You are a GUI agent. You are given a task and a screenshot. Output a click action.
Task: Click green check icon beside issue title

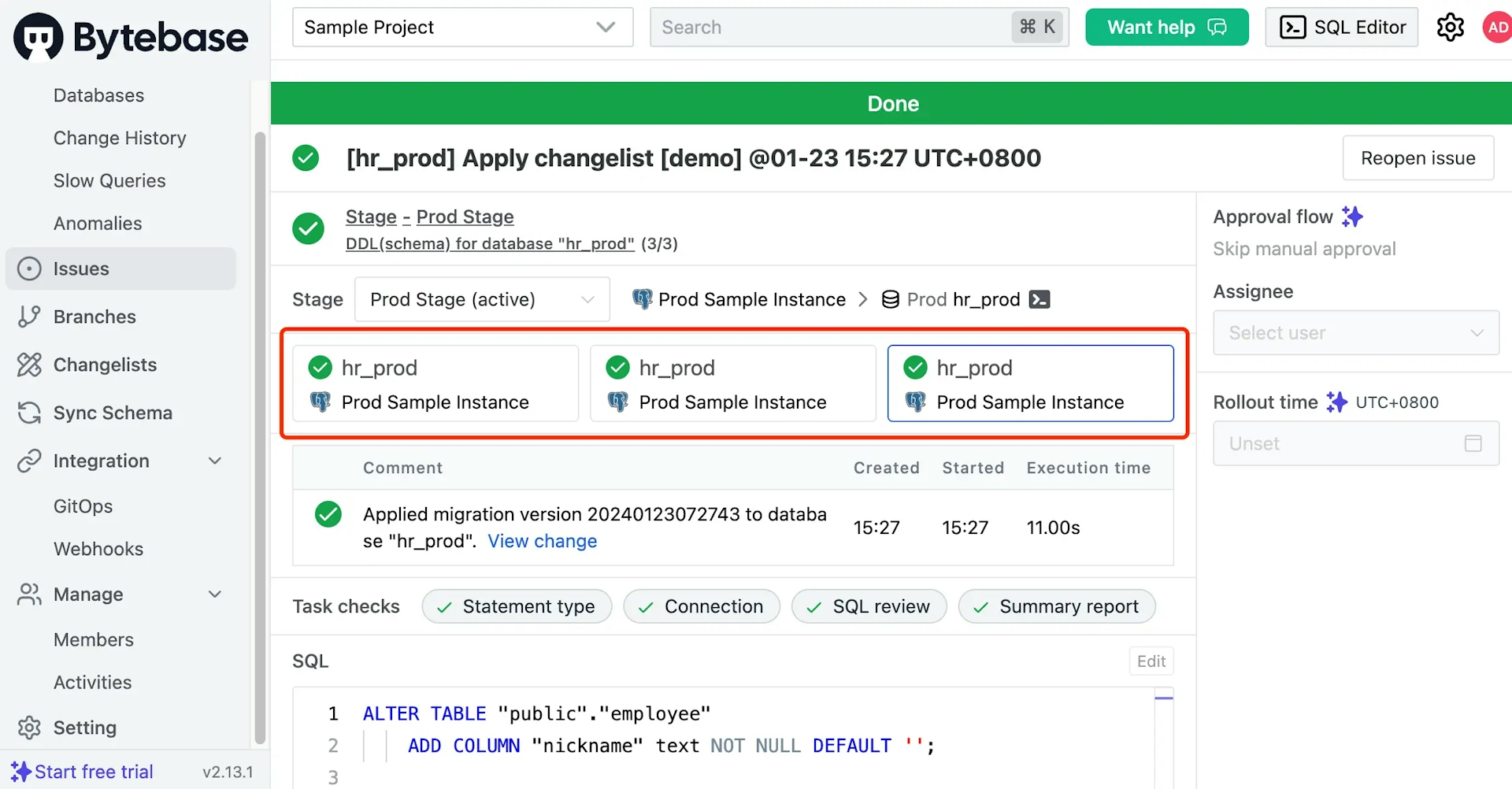tap(306, 158)
